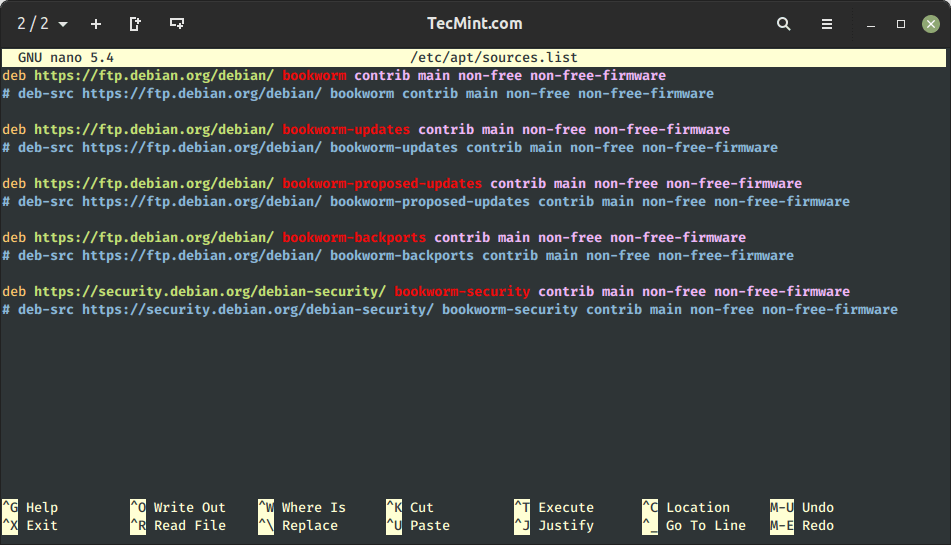Click the ^C Location shortcut
This screenshot has height=545, width=951.
pos(686,507)
